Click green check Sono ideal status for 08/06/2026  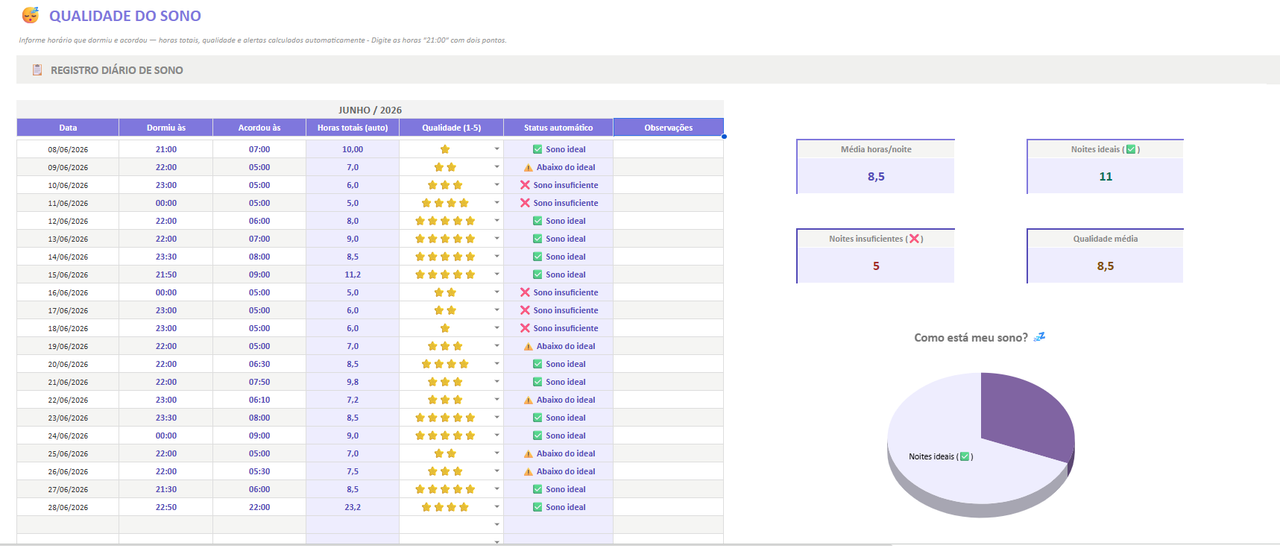tap(559, 149)
